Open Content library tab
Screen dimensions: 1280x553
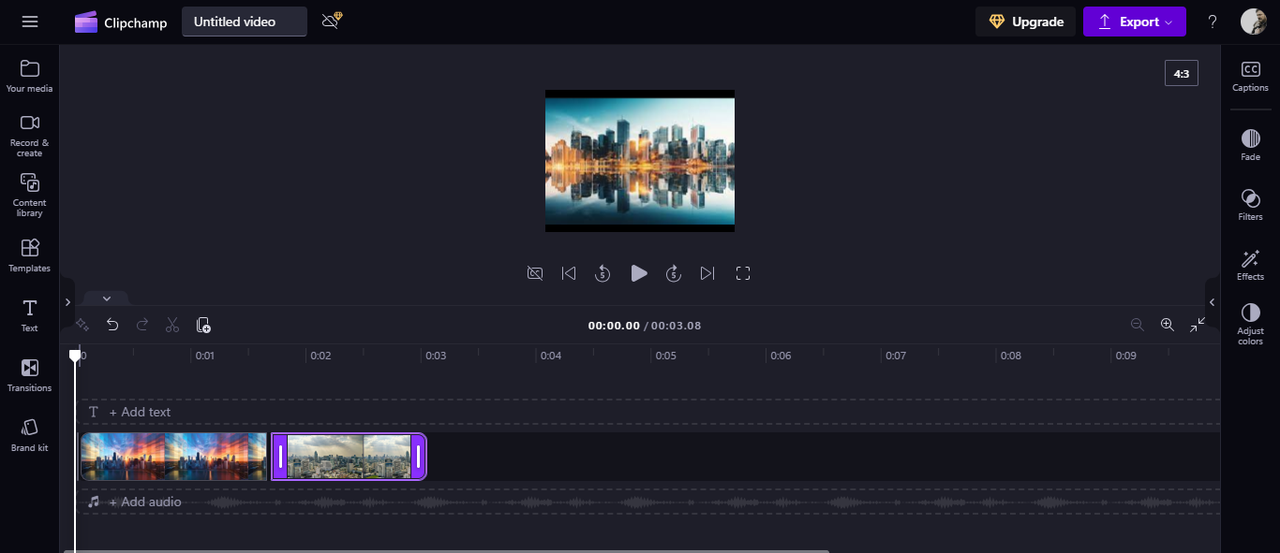(x=30, y=195)
